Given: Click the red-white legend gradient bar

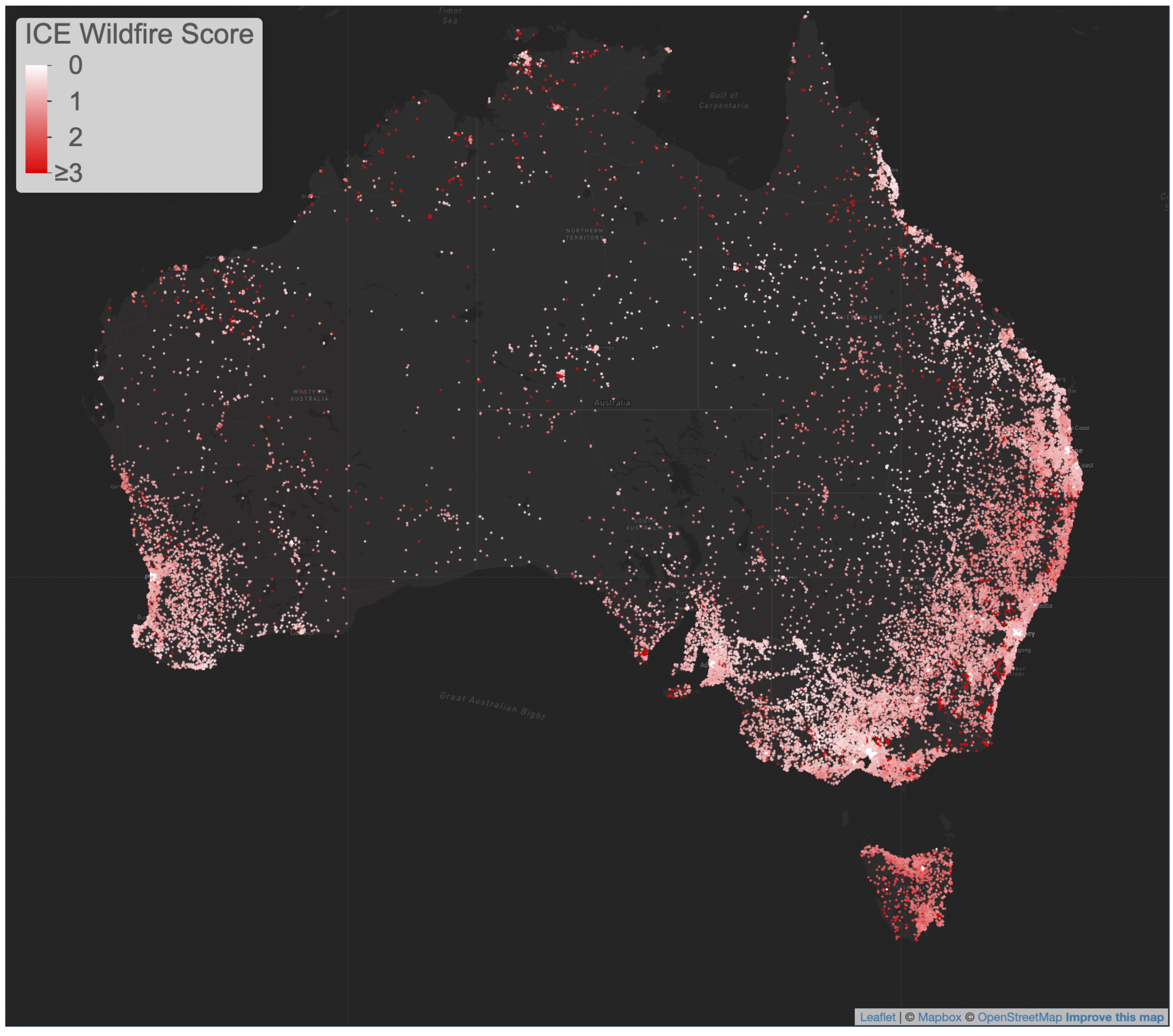Looking at the screenshot, I should (x=36, y=119).
